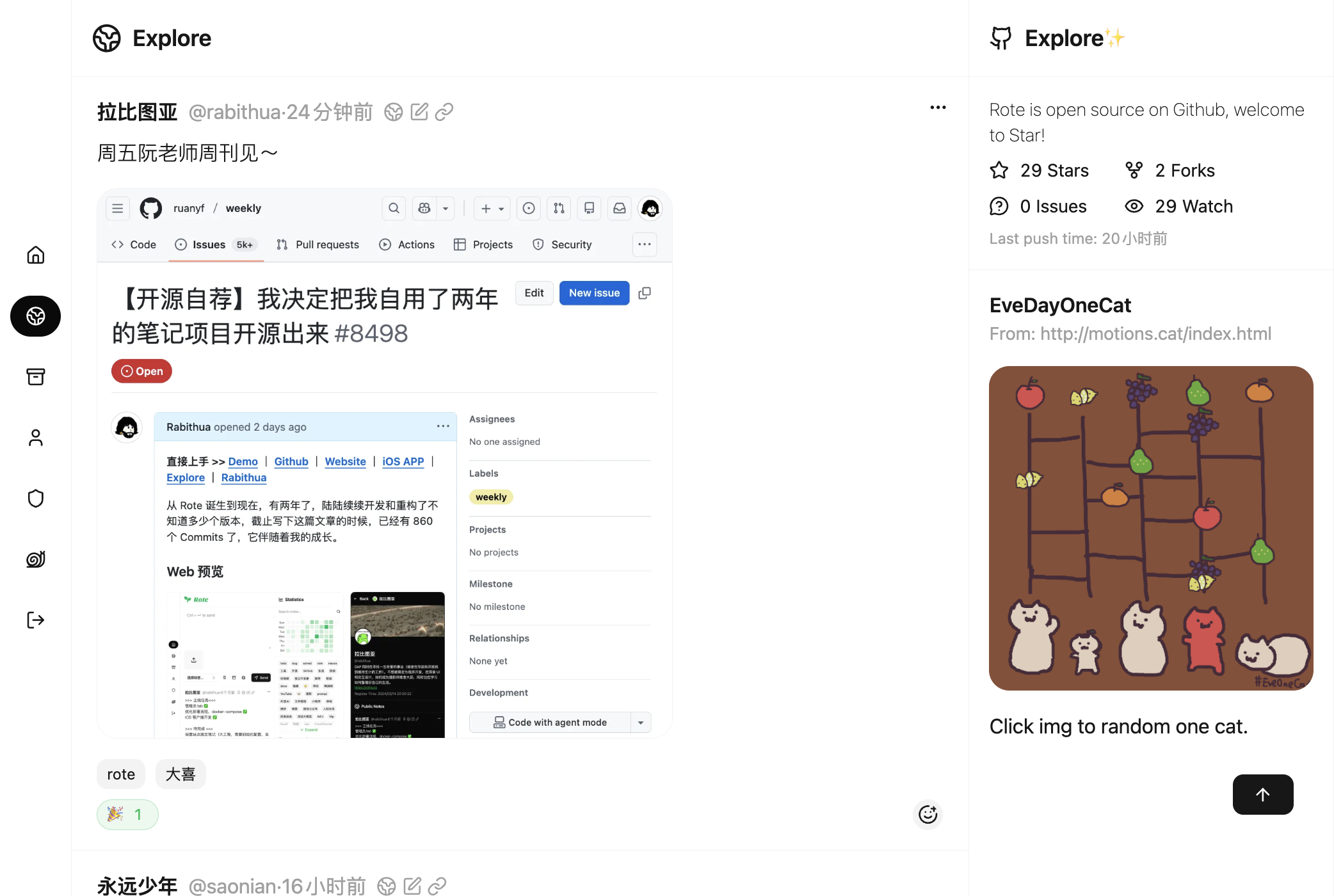Copy link using the chain icon on the post
This screenshot has height=896, width=1334.
coord(444,111)
